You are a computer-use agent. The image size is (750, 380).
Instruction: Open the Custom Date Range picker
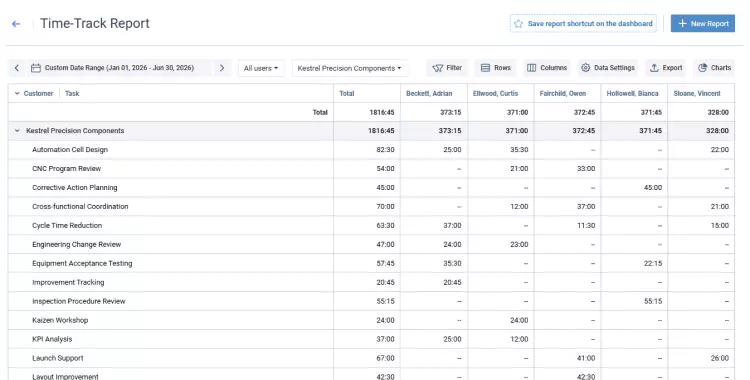click(119, 68)
